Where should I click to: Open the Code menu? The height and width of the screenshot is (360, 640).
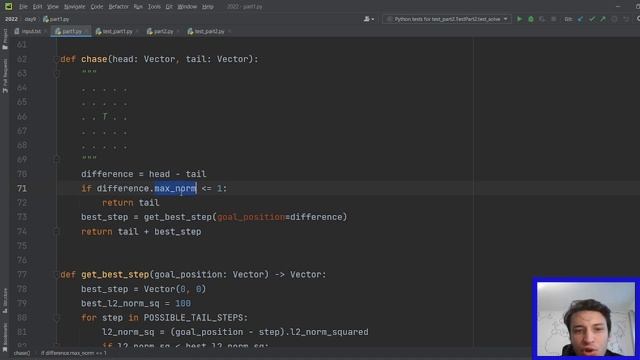coord(97,7)
